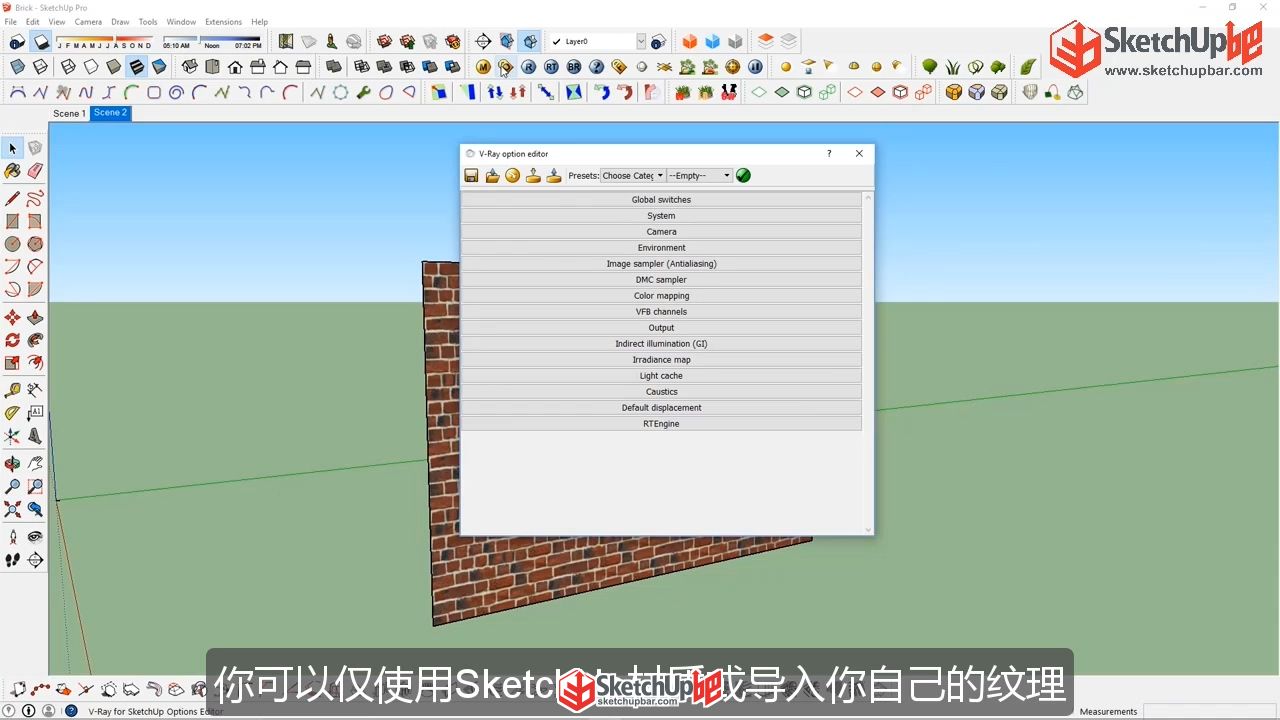
Task: Expand the Global switches rollout
Action: pyautogui.click(x=661, y=200)
